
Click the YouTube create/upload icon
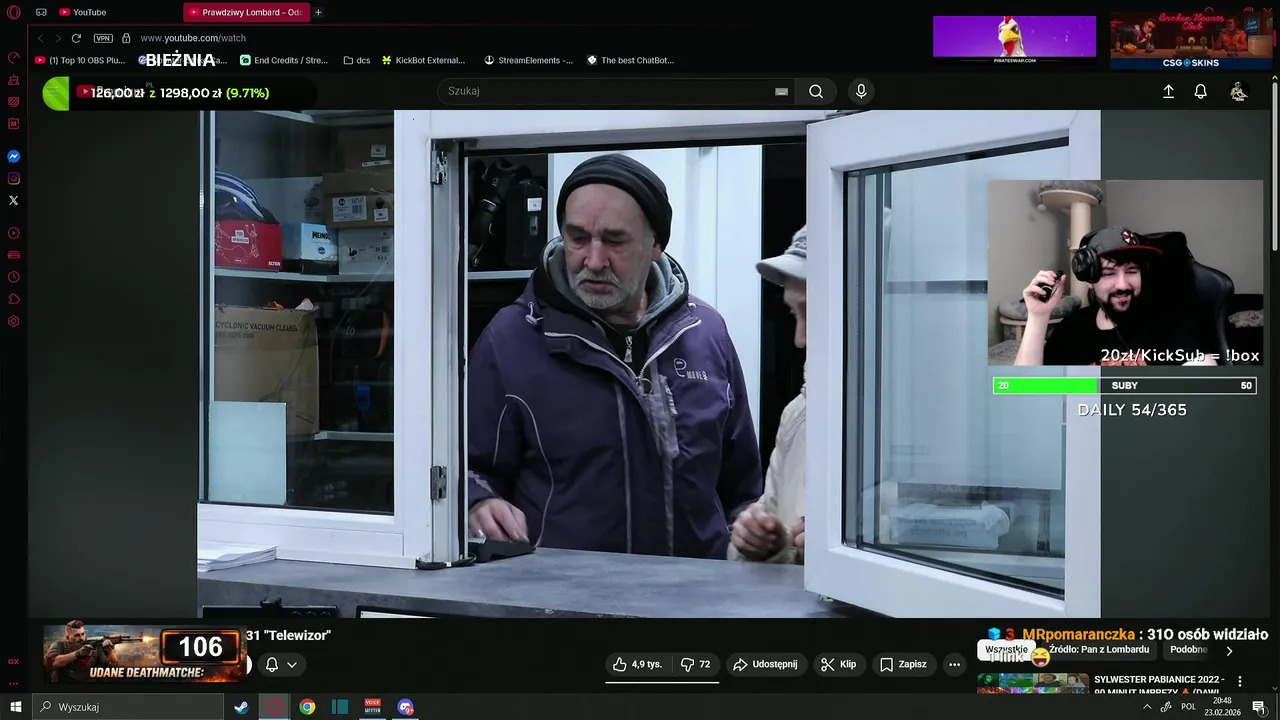(x=1168, y=91)
